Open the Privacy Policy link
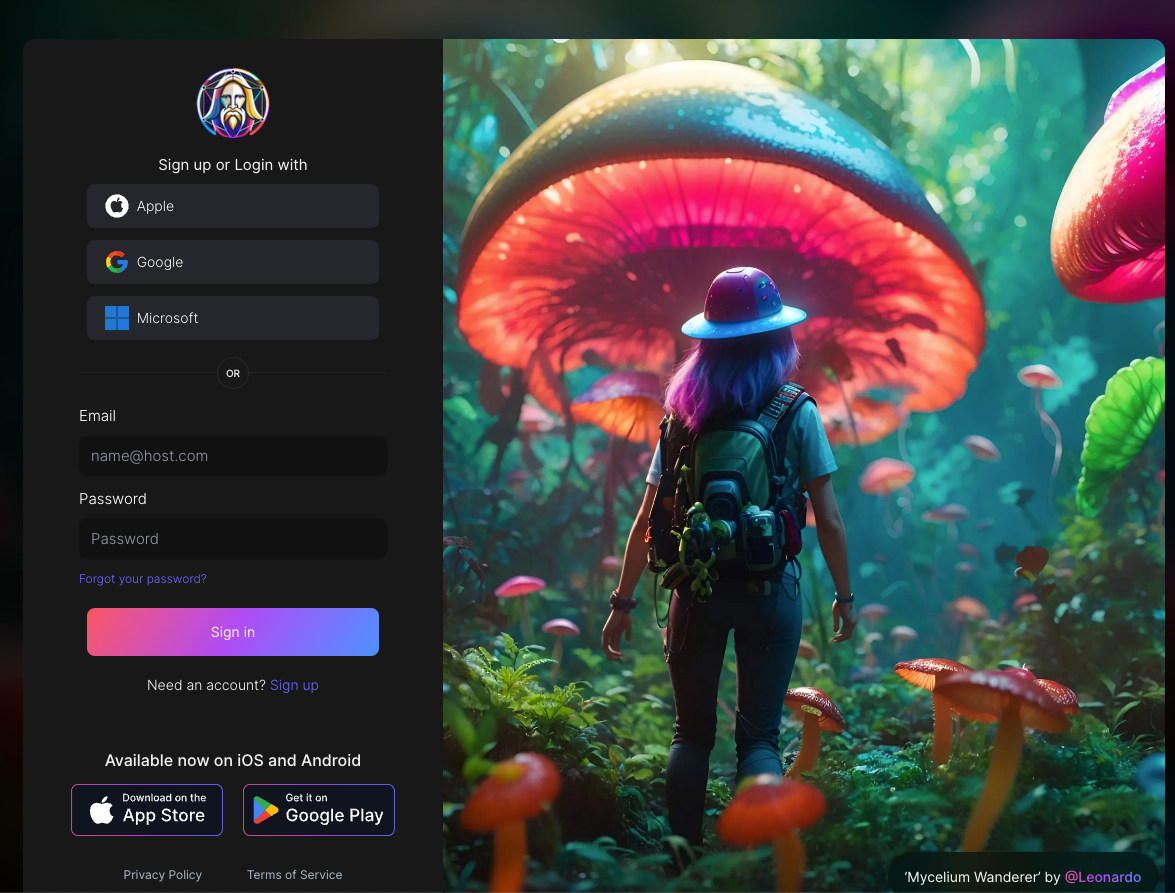Screen dimensions: 1175x893 click(163, 875)
